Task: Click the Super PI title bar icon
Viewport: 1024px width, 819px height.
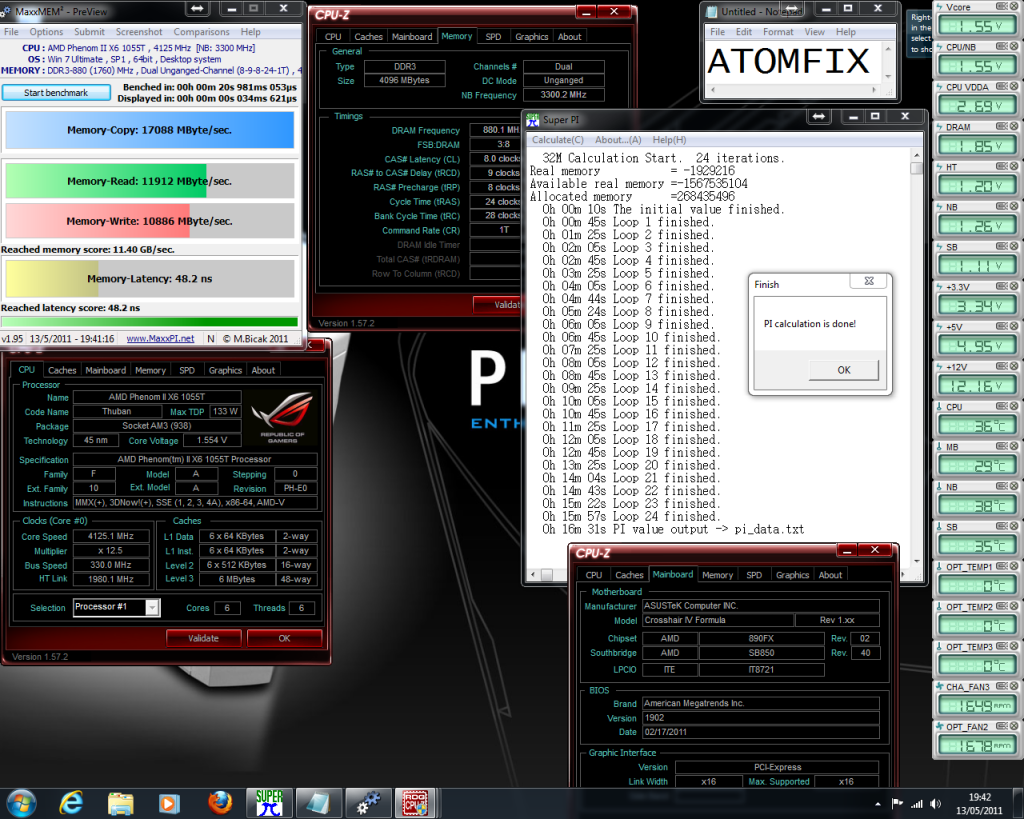Action: (532, 120)
